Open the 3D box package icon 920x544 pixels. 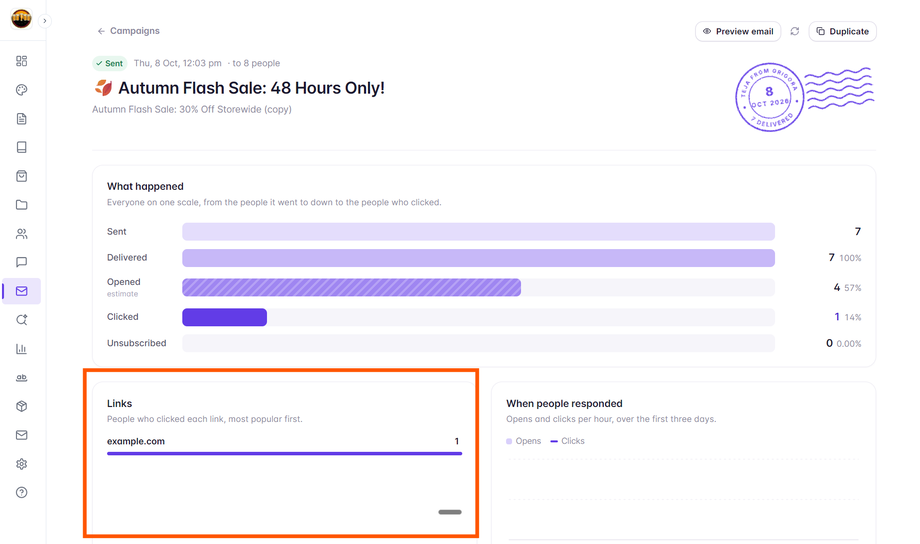click(x=22, y=406)
